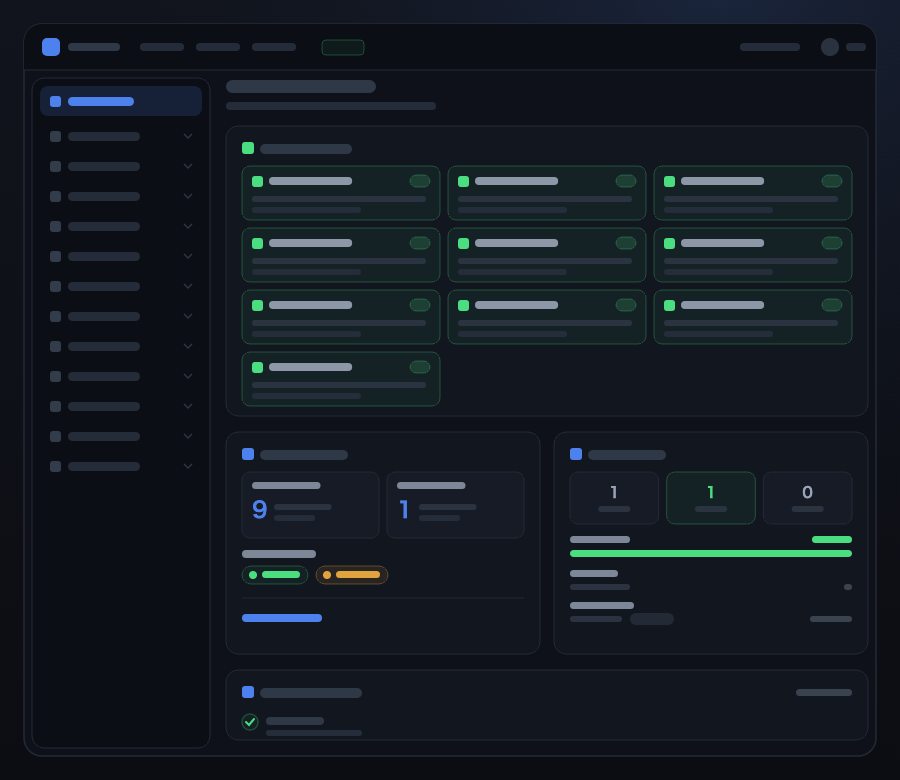Viewport: 900px width, 780px height.
Task: Click blue square icon heading the bottom panel
Action: (x=248, y=692)
